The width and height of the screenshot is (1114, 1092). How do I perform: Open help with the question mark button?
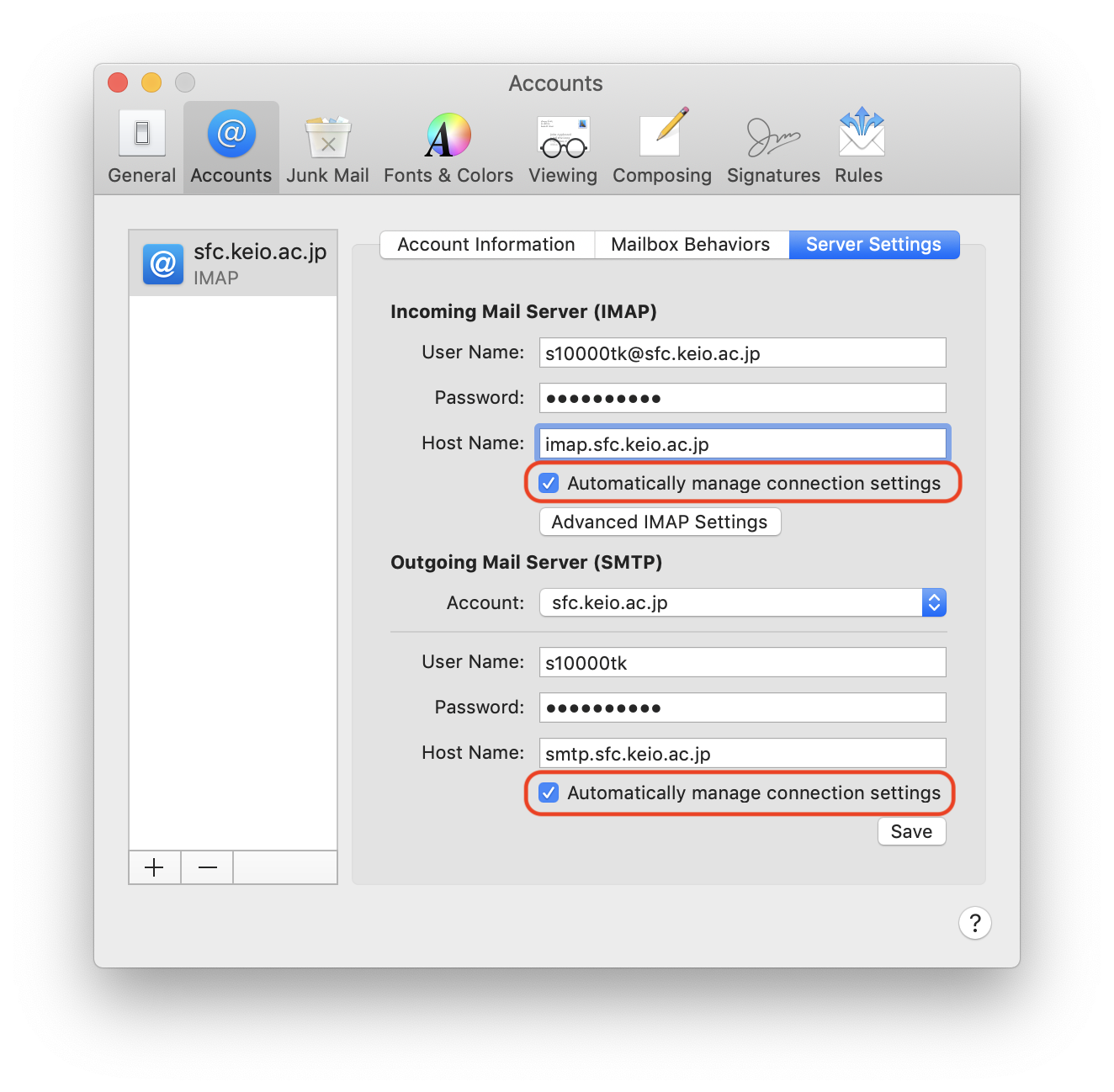pos(974,923)
